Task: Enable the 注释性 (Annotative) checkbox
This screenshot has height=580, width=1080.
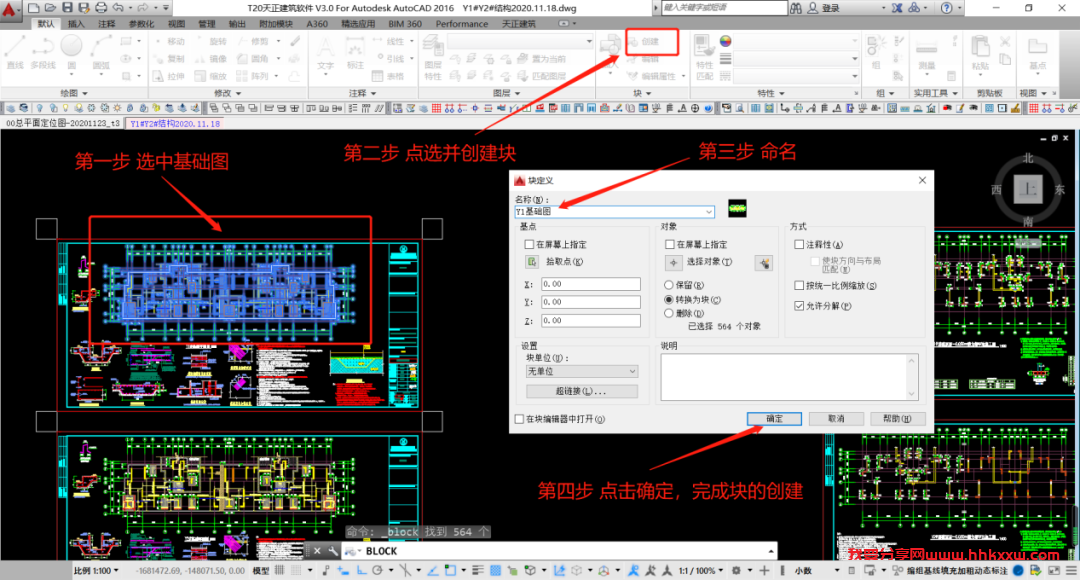Action: pyautogui.click(x=799, y=245)
